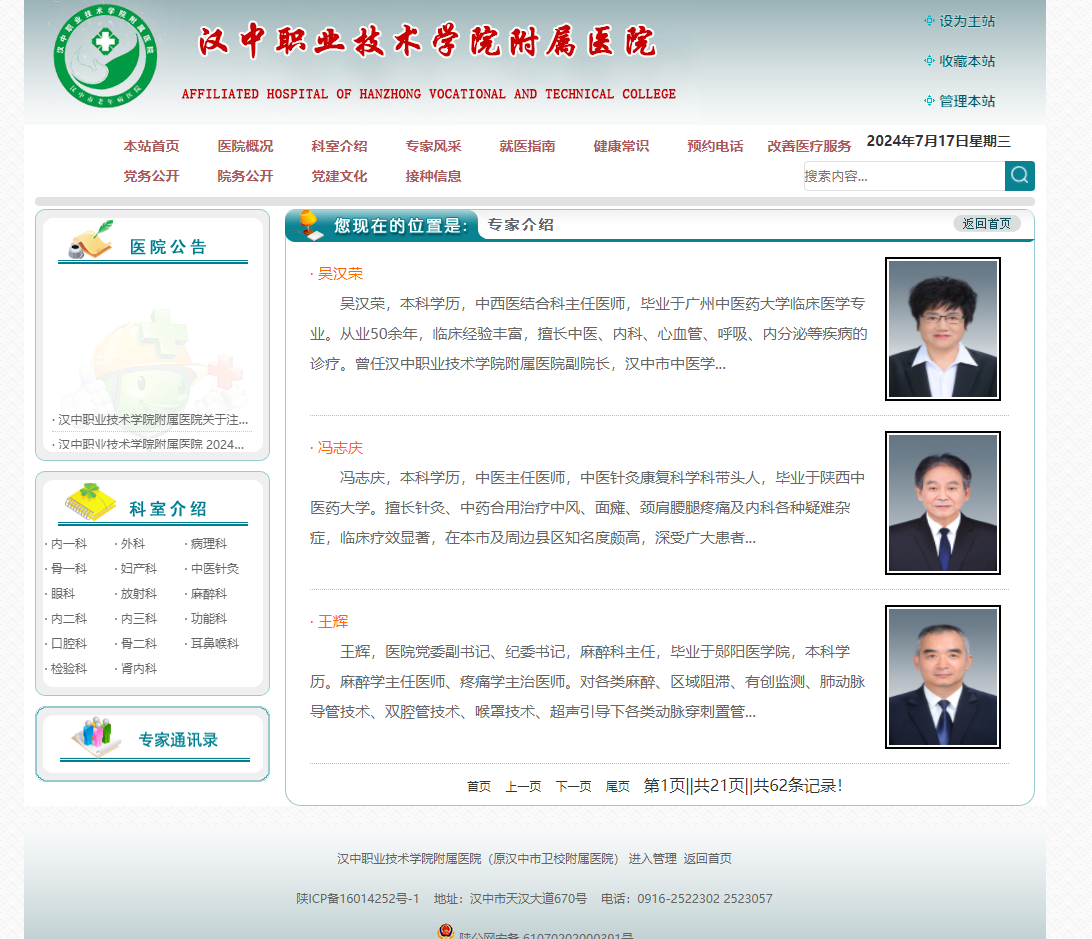1092x939 pixels.
Task: Click the green hospital logo emblem
Action: pyautogui.click(x=105, y=56)
